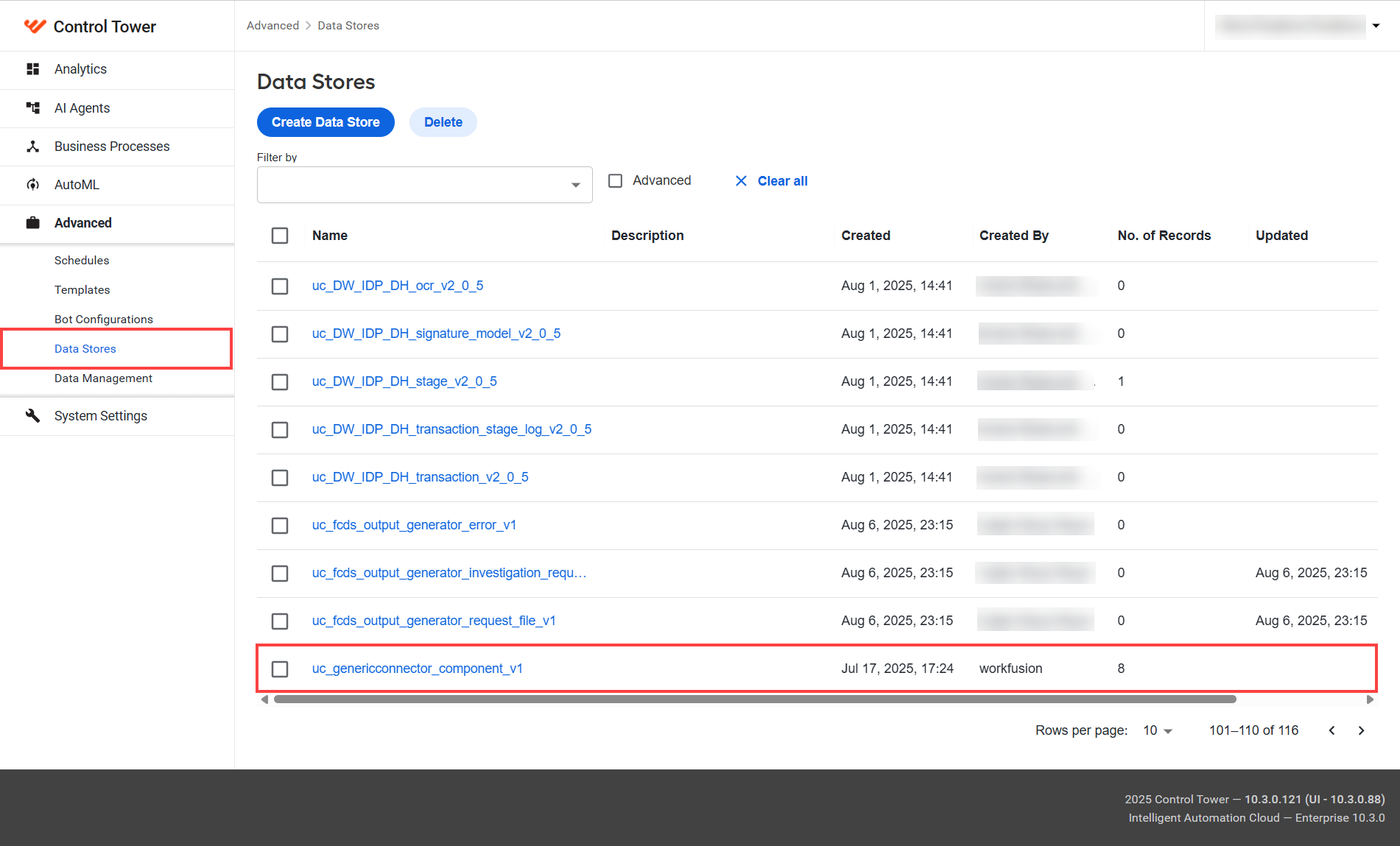This screenshot has height=846, width=1400.
Task: Select checkbox for uc_DW_IDP_DH_transaction_v2_0_5
Action: pos(280,478)
